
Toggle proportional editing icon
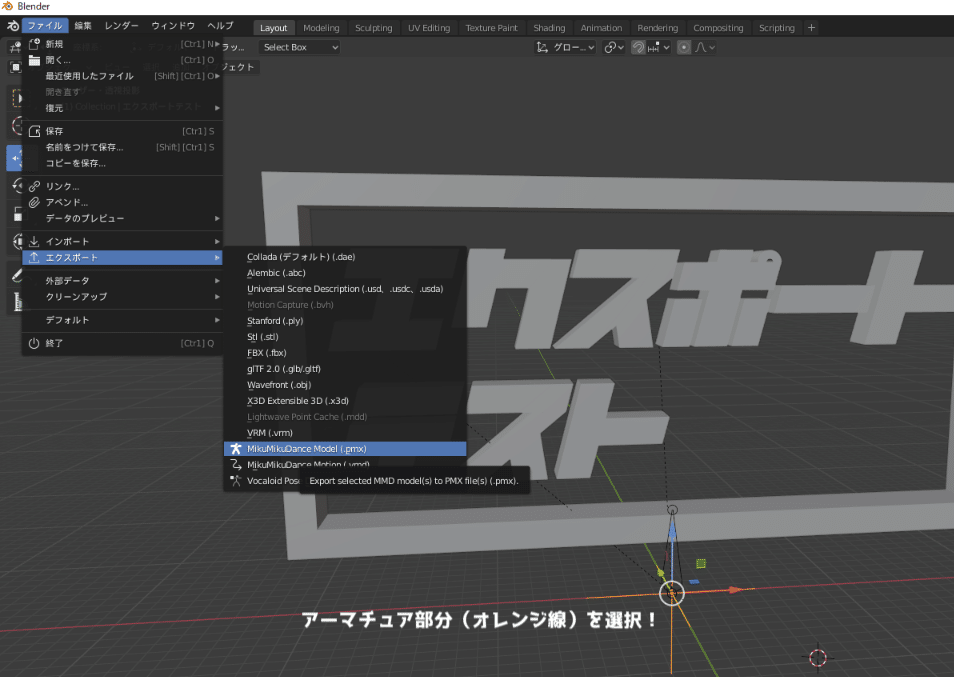[684, 47]
